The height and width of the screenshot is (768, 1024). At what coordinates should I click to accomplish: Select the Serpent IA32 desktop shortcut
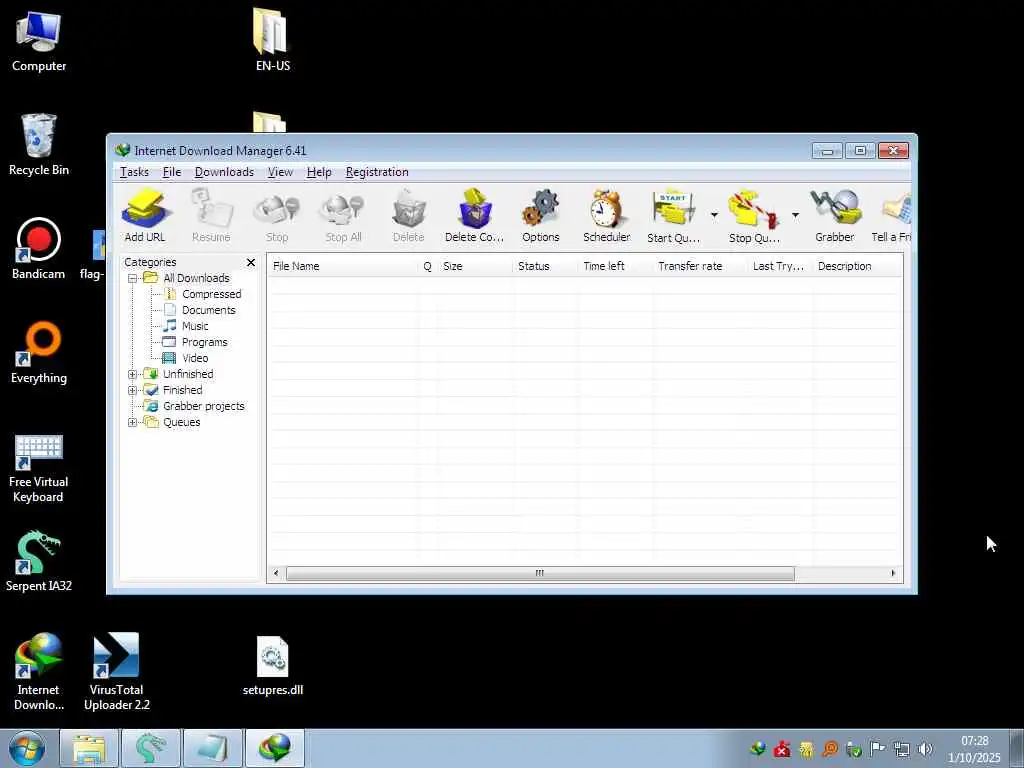tap(39, 561)
